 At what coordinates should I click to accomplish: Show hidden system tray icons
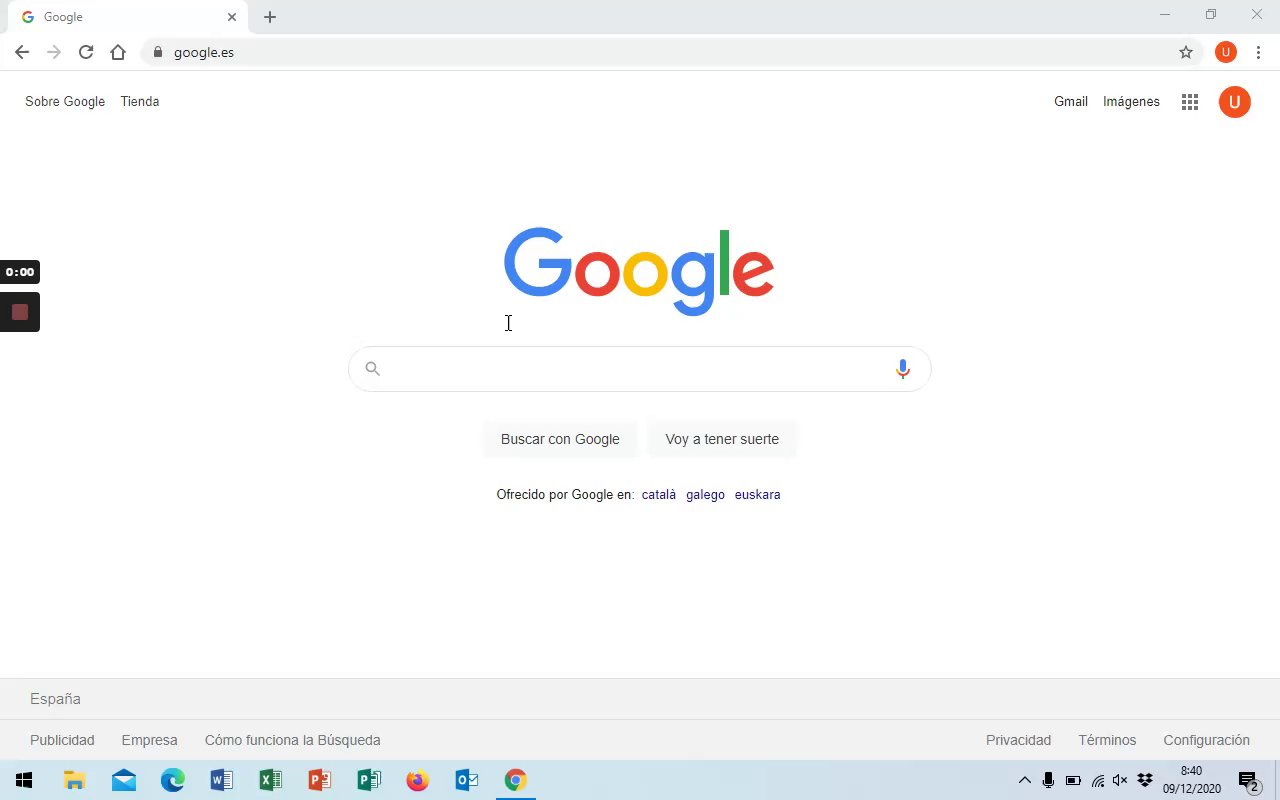pyautogui.click(x=1024, y=780)
